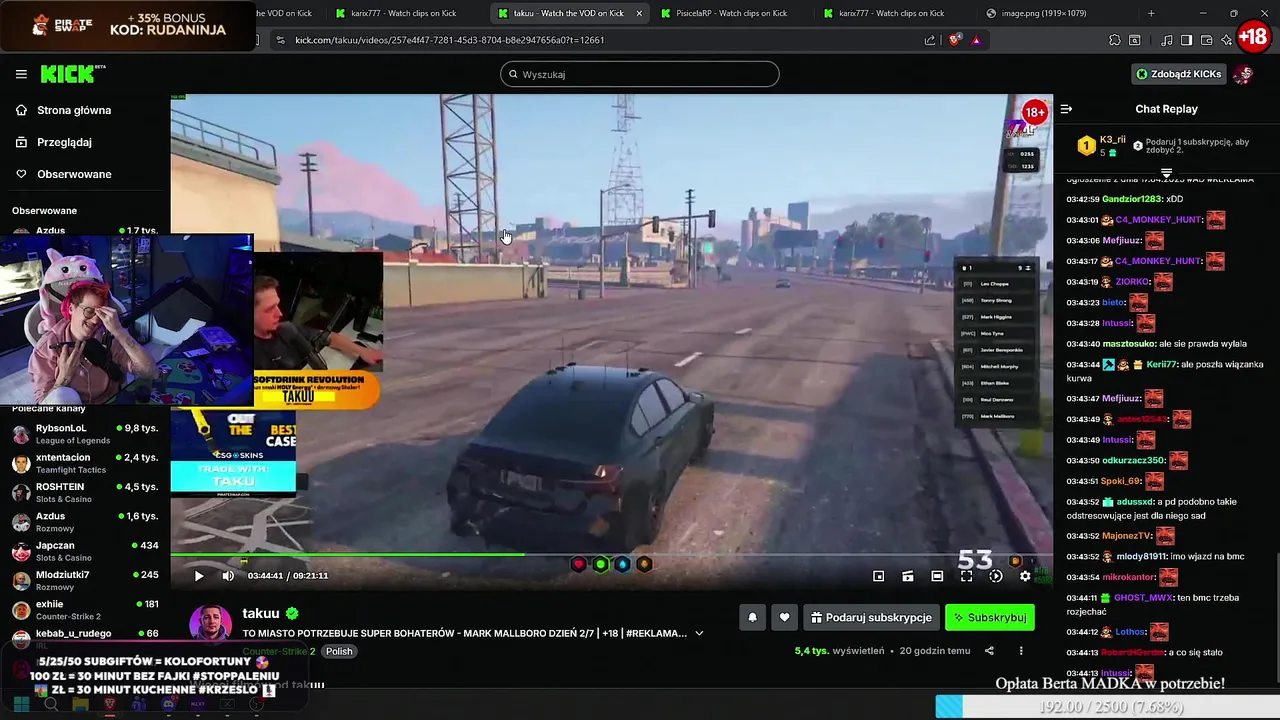Seek on the video progress bar
Viewport: 1280px width, 720px height.
[x=611, y=554]
